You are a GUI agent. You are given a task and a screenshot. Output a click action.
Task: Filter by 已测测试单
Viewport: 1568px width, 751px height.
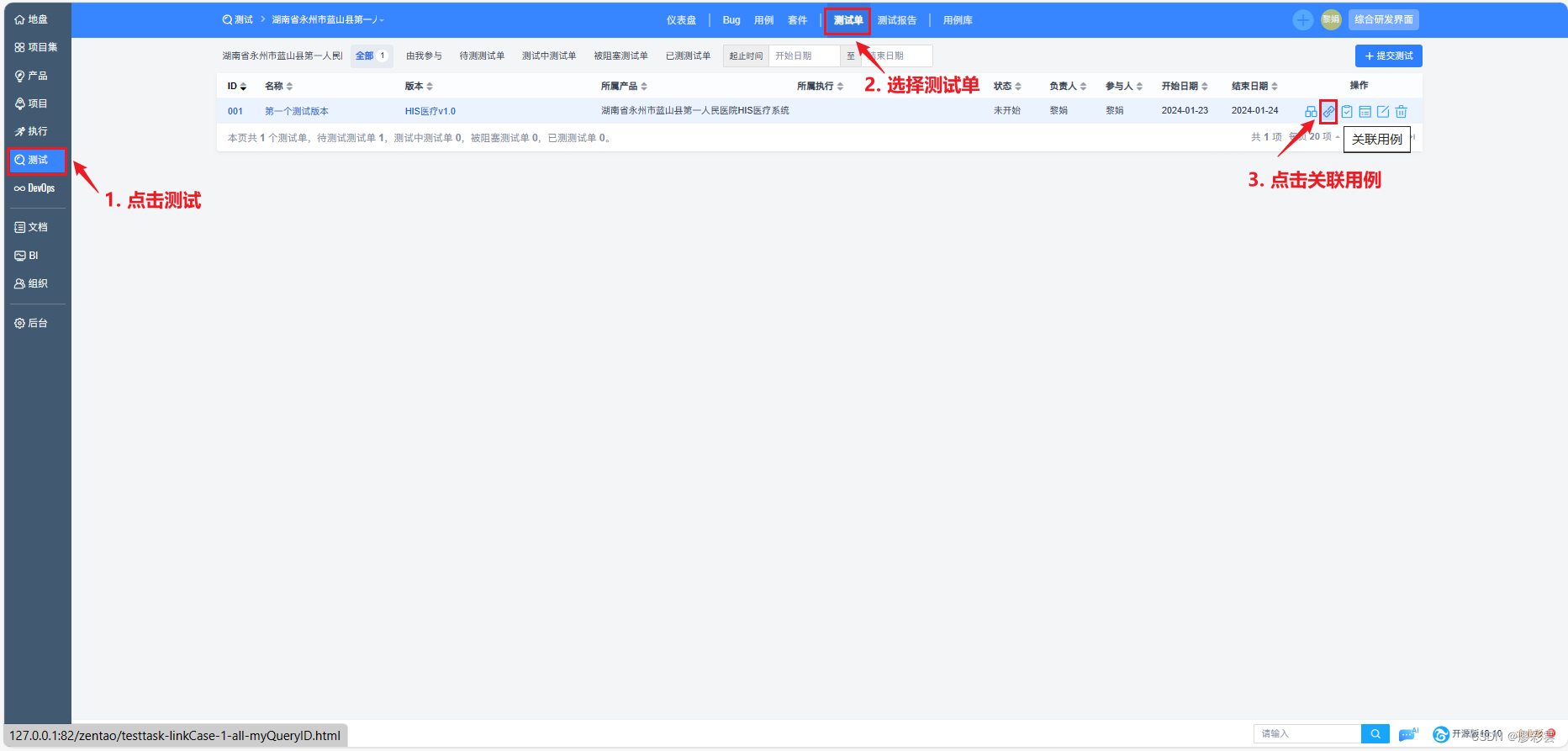(x=688, y=56)
